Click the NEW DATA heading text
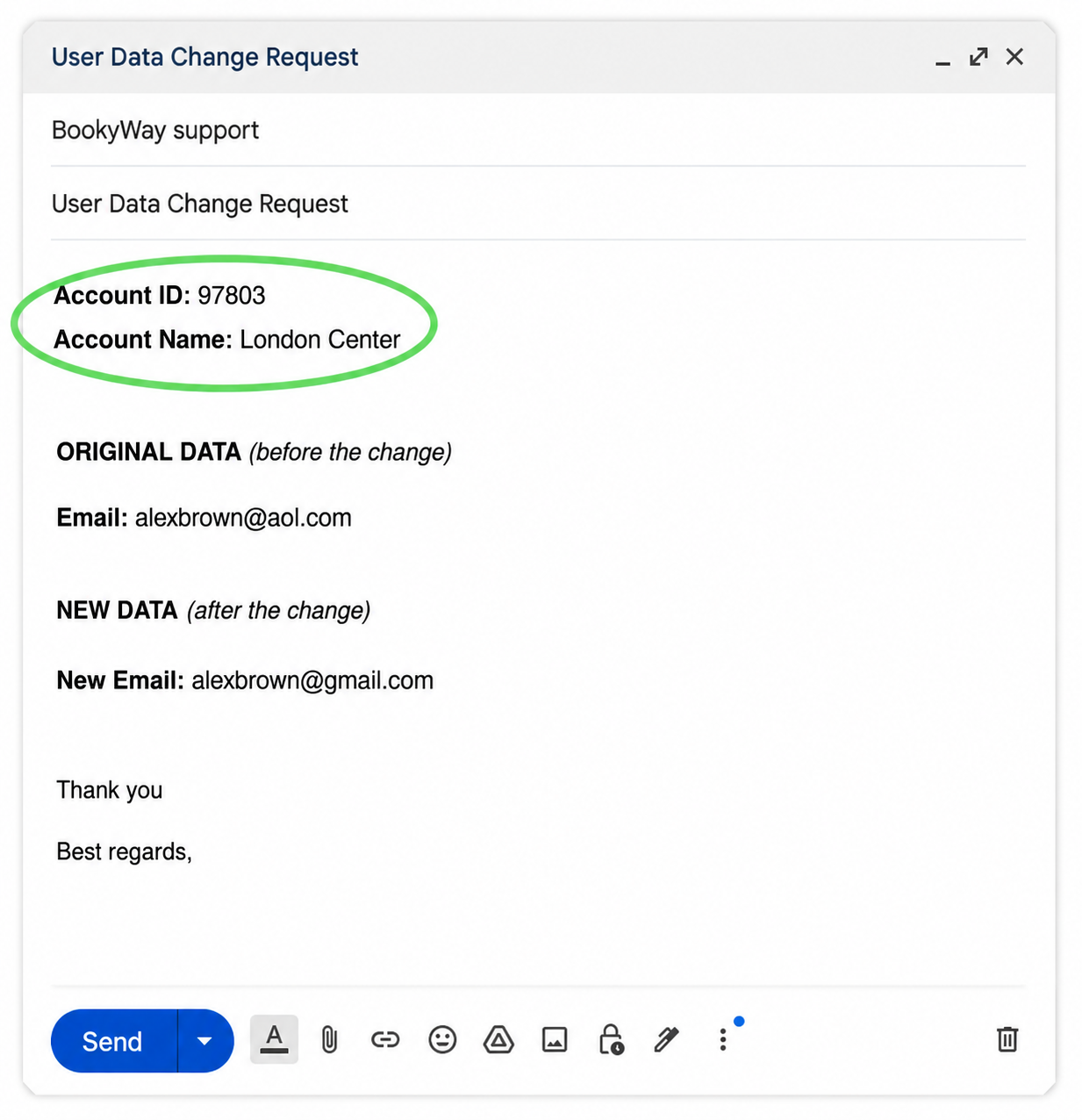 [117, 610]
